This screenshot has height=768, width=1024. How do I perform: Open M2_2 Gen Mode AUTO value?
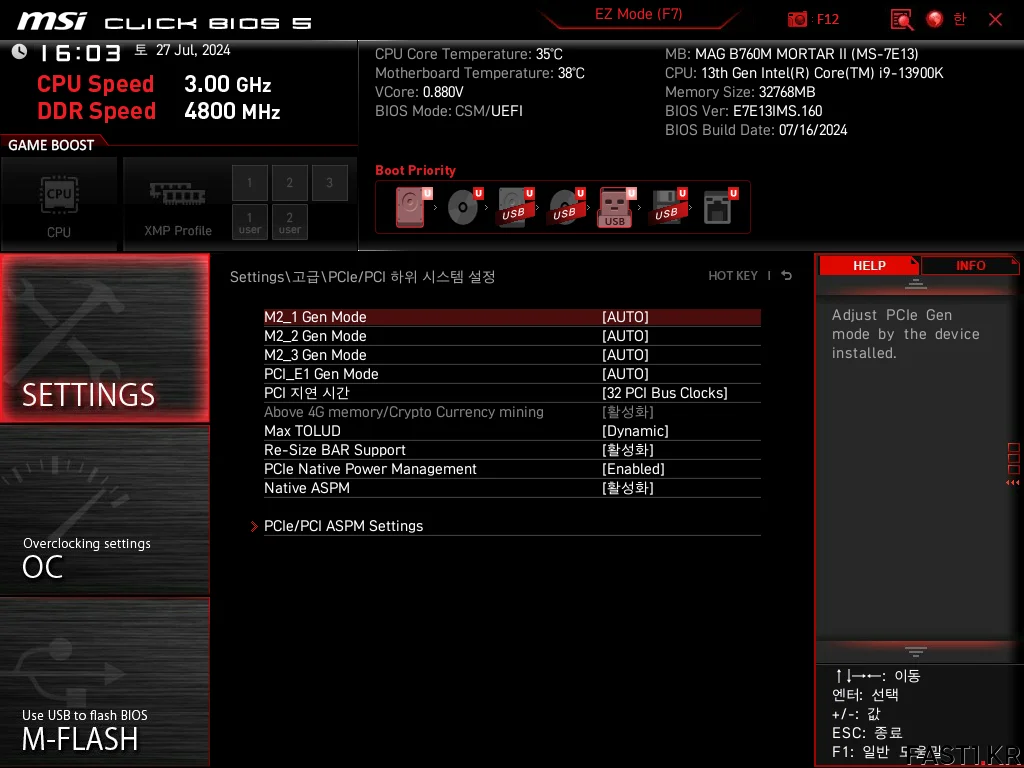click(x=625, y=336)
